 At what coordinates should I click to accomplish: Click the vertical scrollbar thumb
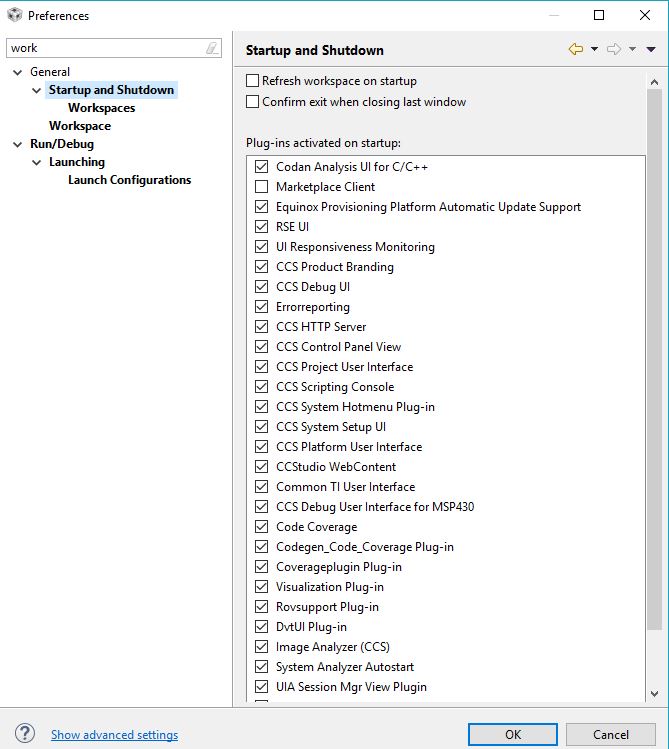[654, 360]
